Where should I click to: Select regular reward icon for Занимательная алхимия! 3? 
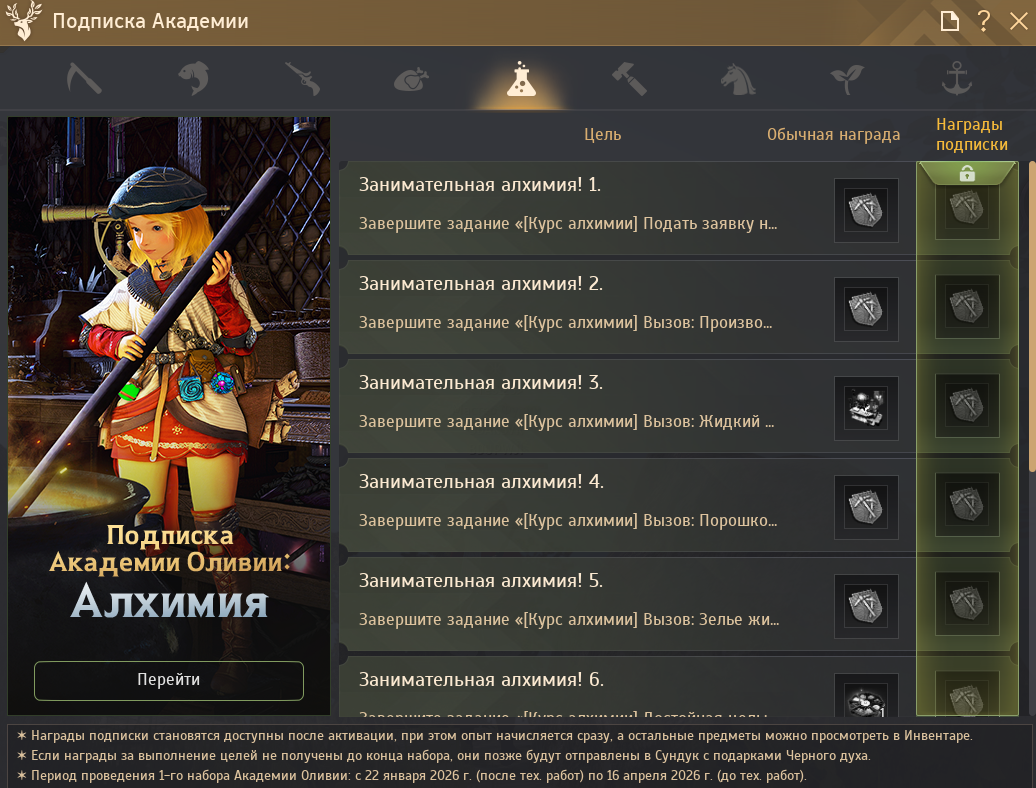866,408
